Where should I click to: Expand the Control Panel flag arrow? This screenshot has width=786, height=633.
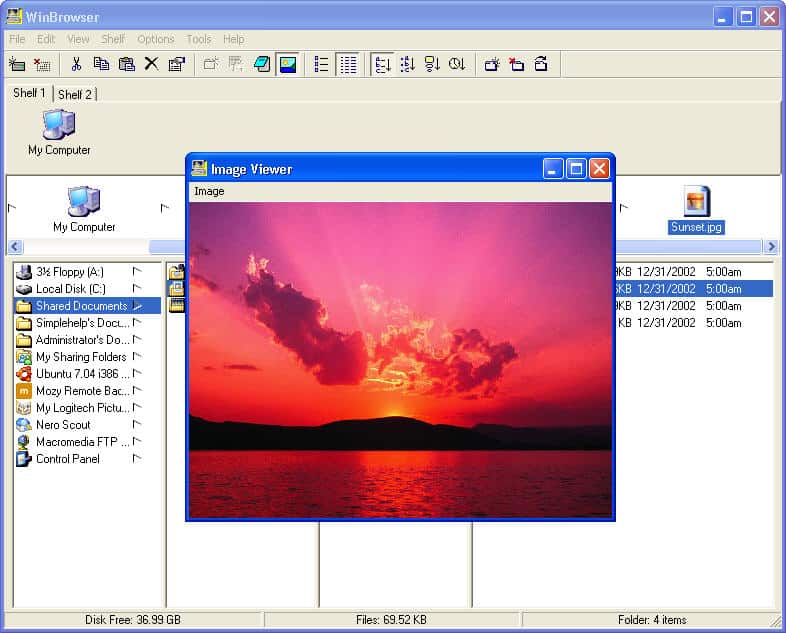(137, 459)
